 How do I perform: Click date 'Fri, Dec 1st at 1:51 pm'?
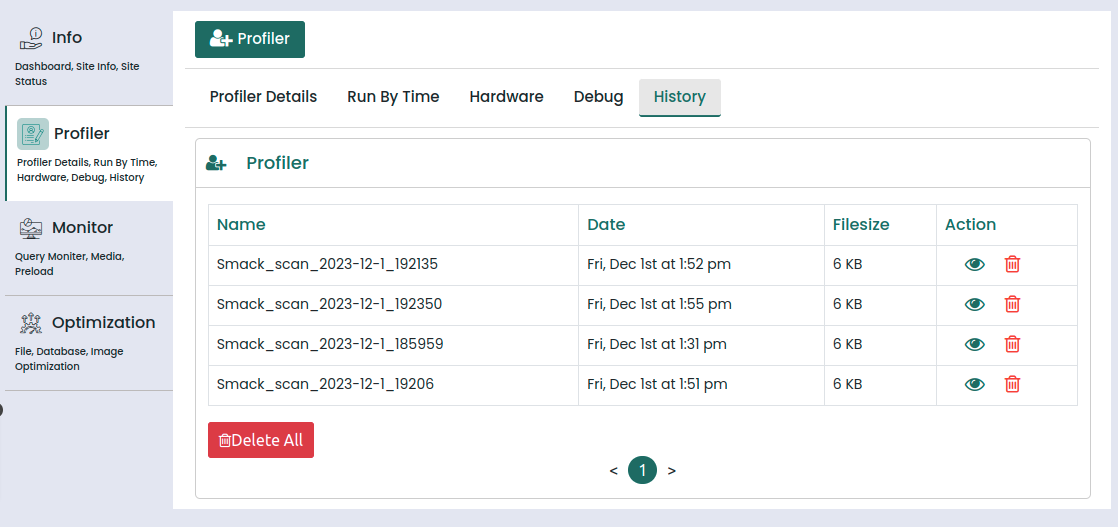pos(657,384)
